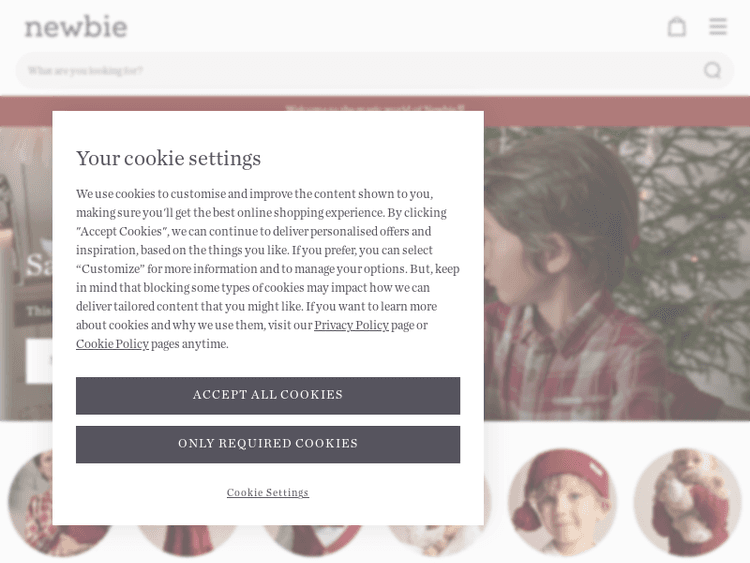Choose only required cookies
This screenshot has height=563, width=750.
pyautogui.click(x=268, y=444)
